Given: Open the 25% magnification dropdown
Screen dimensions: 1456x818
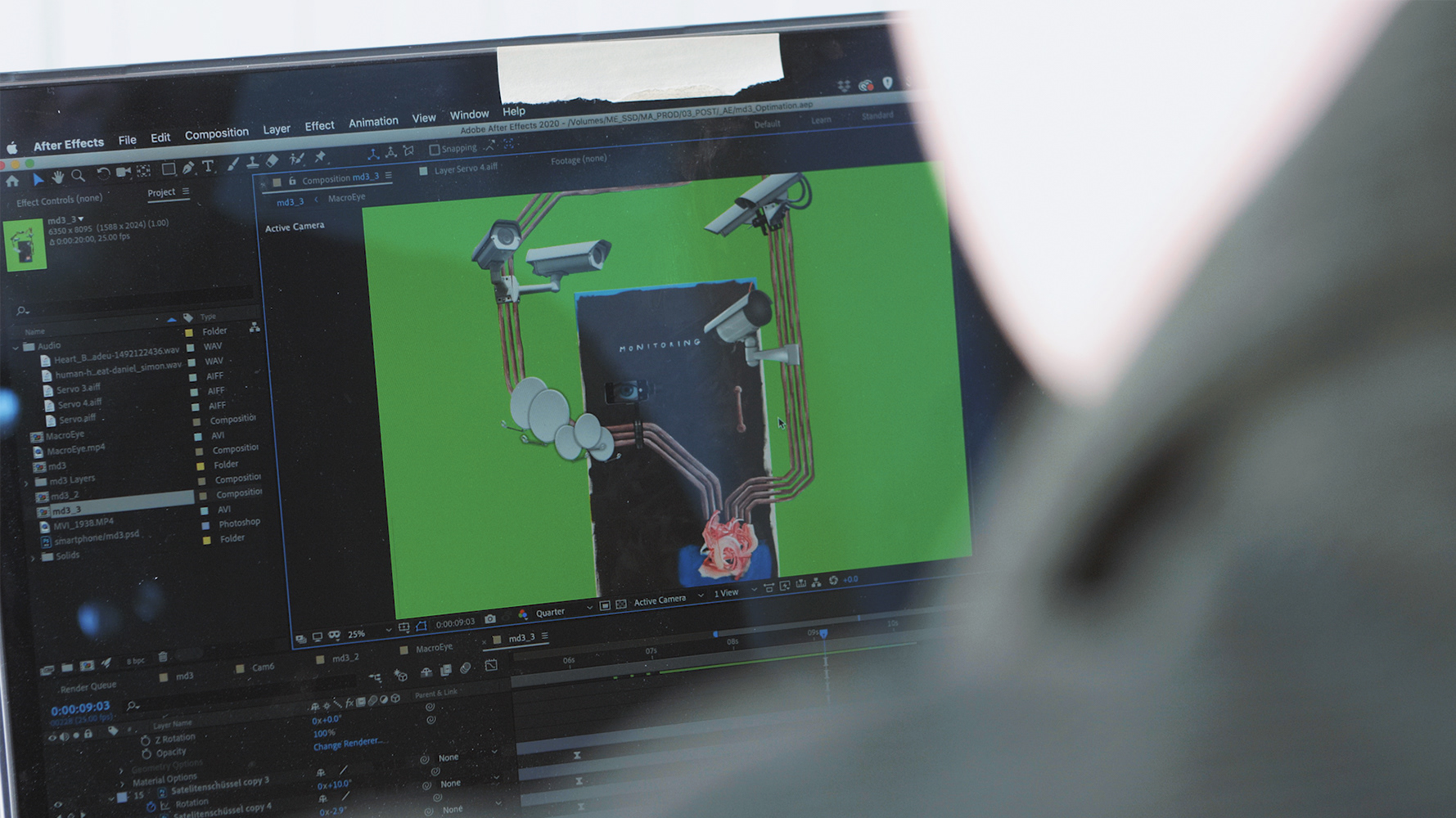Looking at the screenshot, I should coord(369,632).
